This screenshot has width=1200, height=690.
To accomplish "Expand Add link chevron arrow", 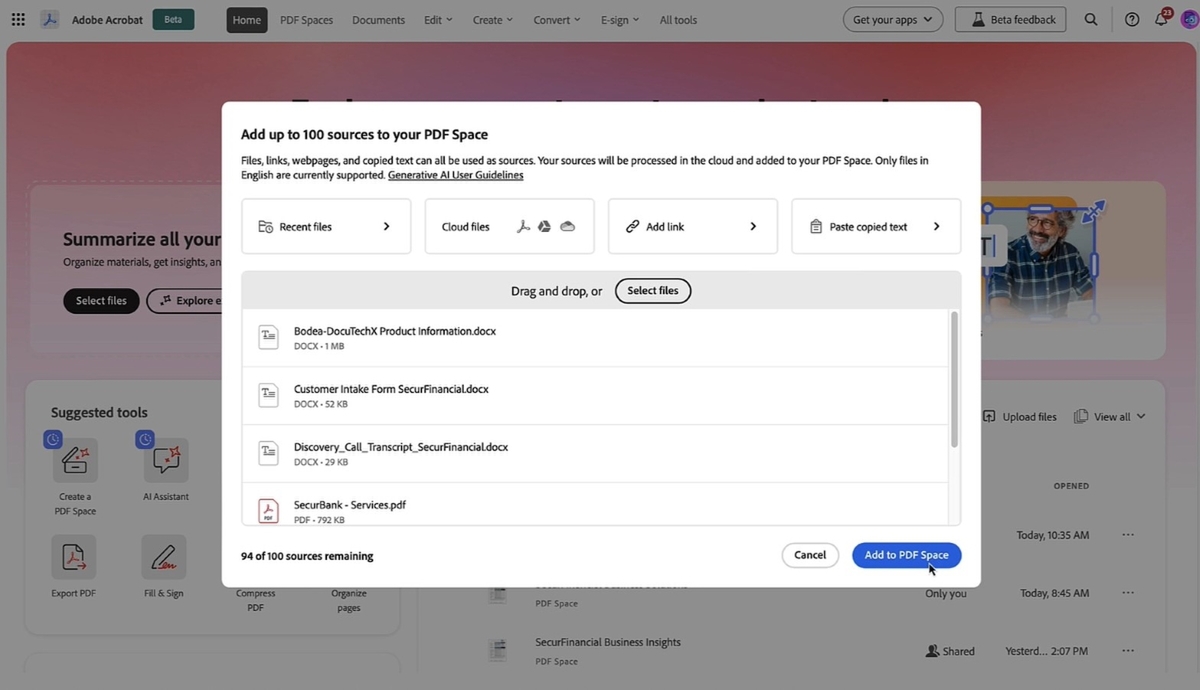I will pos(753,227).
